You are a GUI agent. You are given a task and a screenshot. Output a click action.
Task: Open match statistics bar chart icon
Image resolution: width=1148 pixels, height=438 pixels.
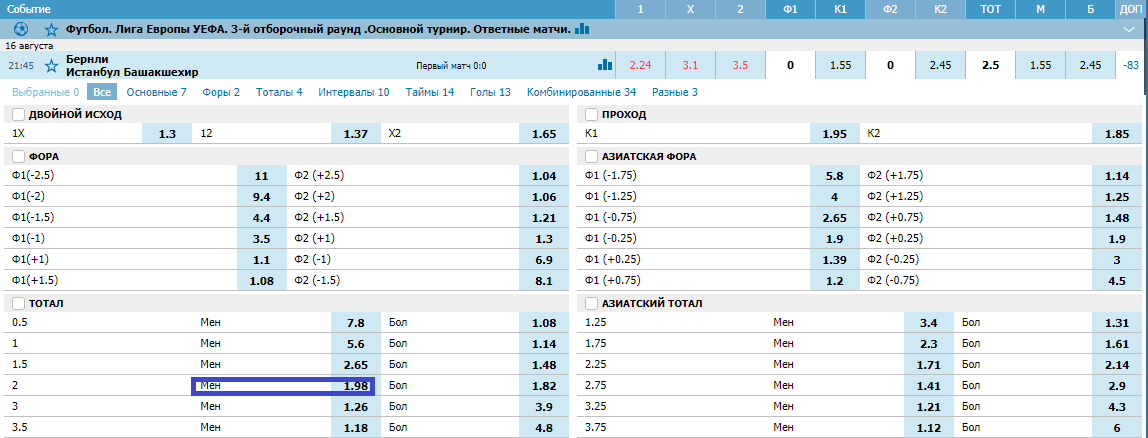(x=605, y=65)
